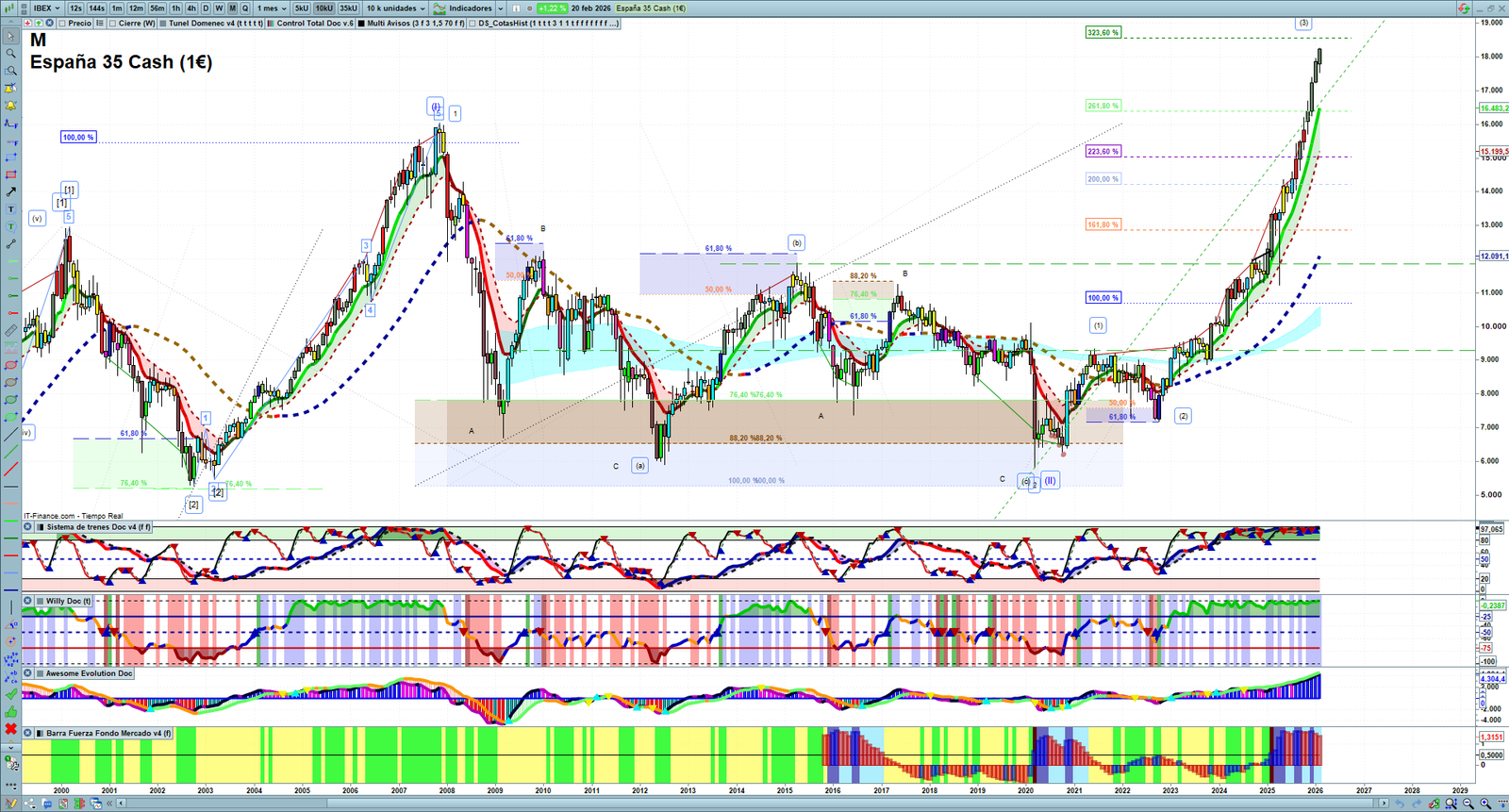Open the IBEX symbol dropdown

pos(46,8)
